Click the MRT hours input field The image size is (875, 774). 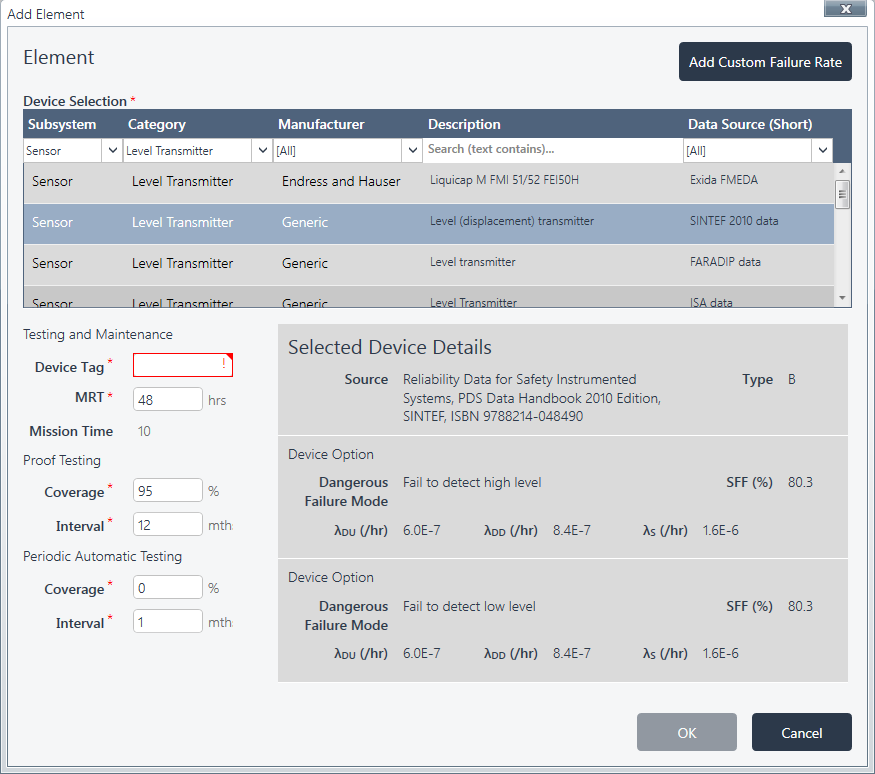point(167,398)
